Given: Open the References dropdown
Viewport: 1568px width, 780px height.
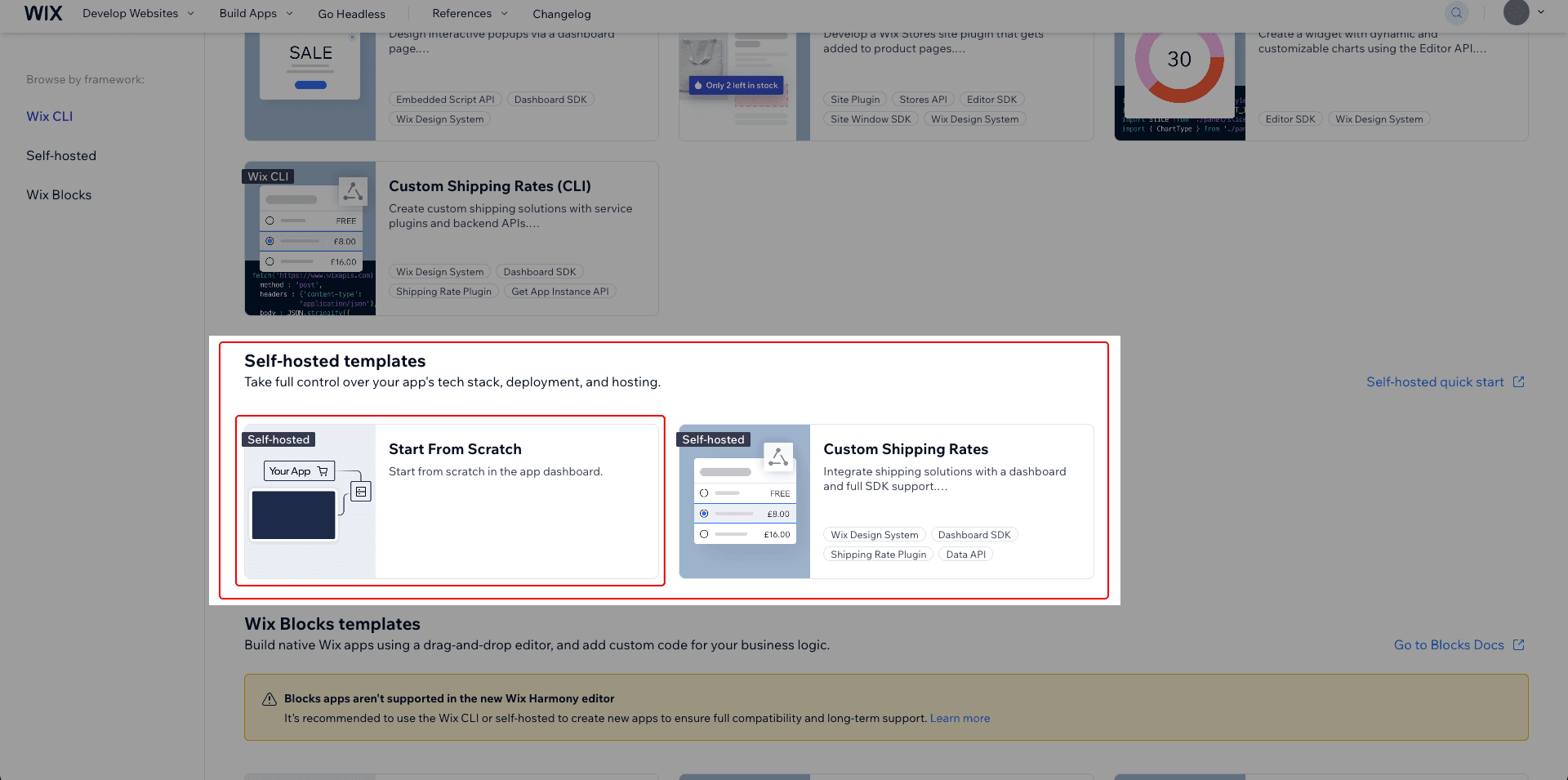Looking at the screenshot, I should [470, 13].
